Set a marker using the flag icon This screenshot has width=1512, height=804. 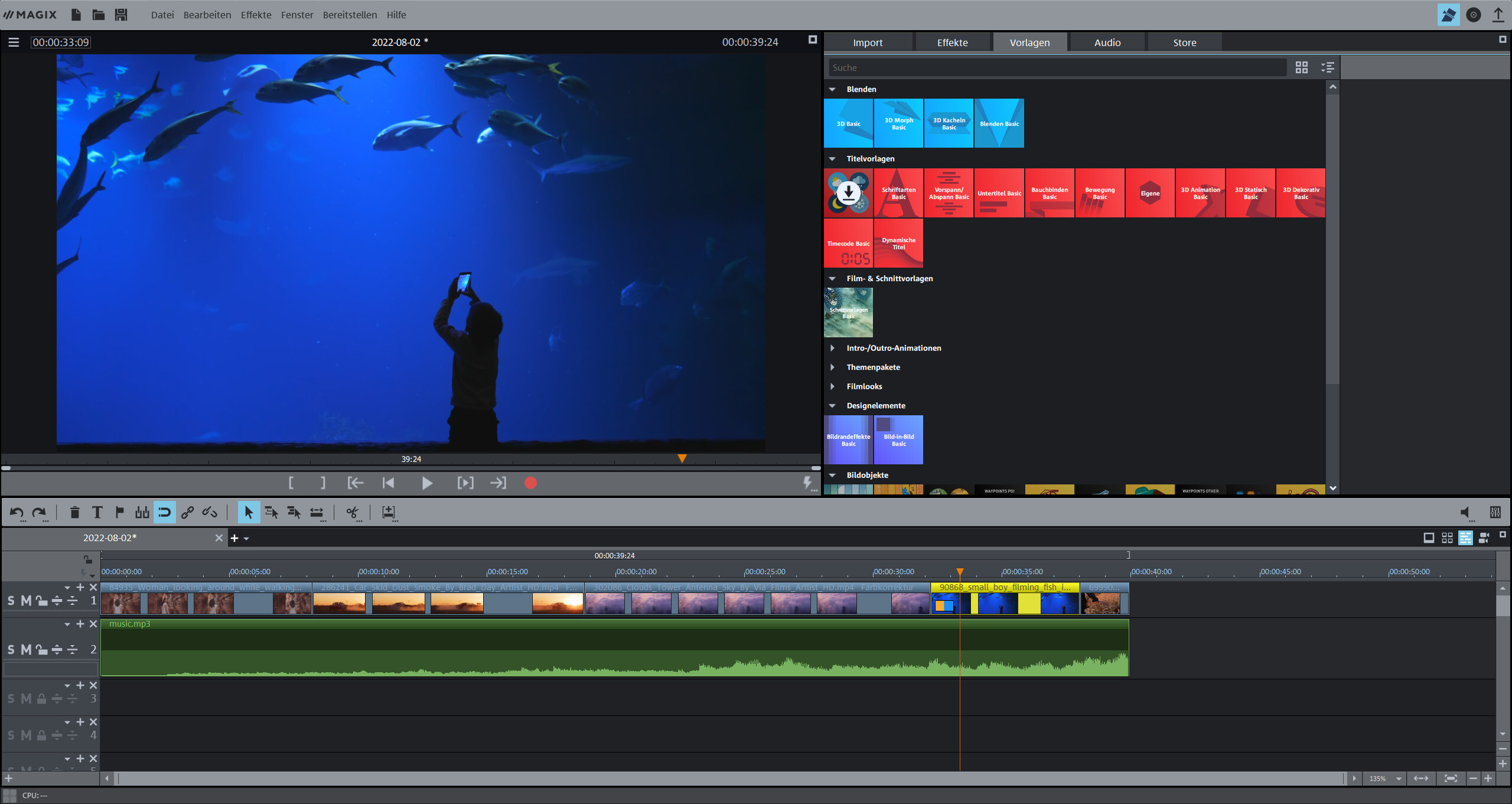119,512
